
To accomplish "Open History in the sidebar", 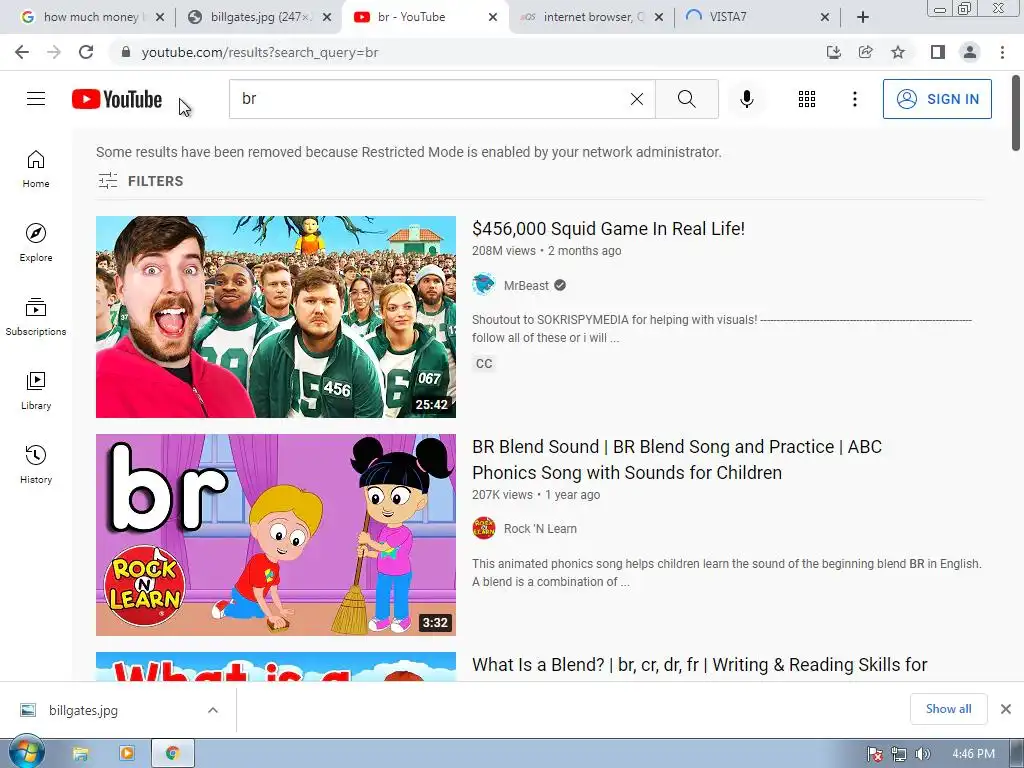I will pos(36,464).
